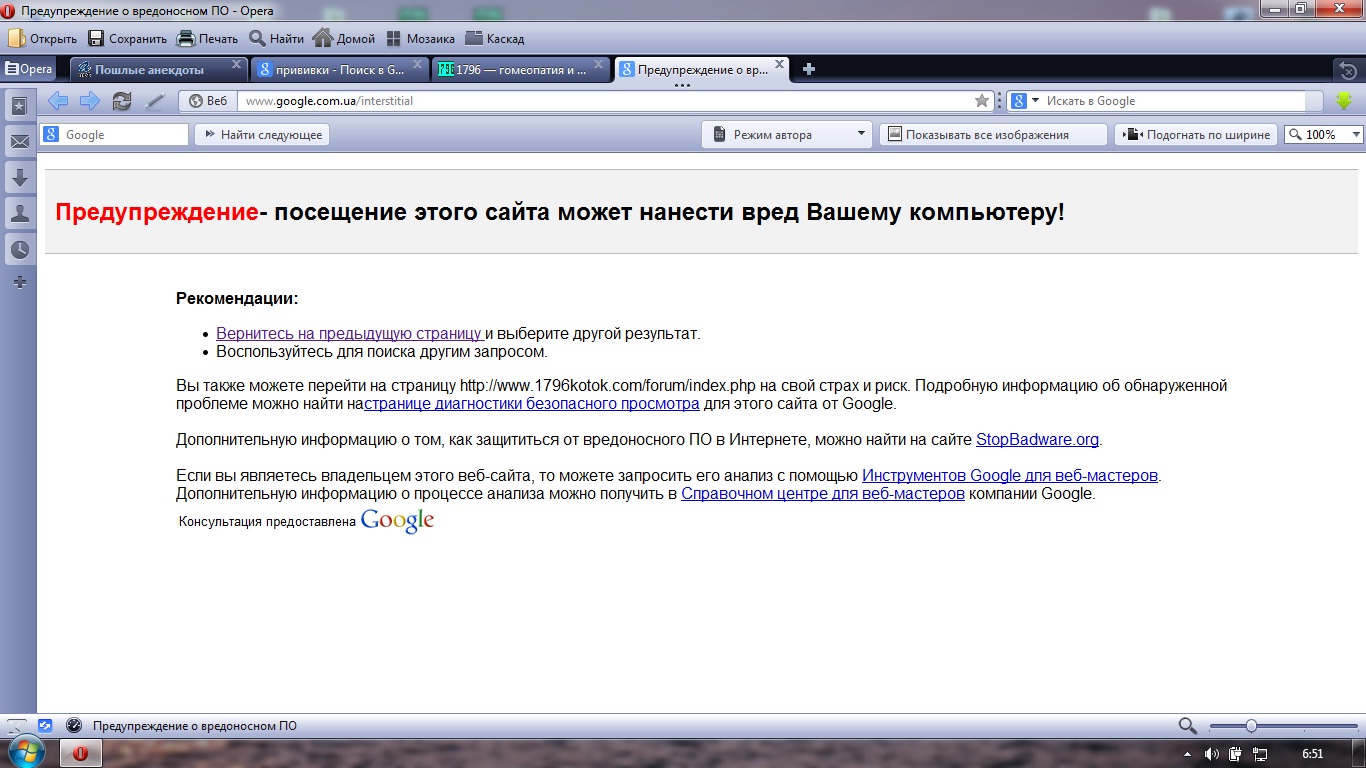Switch to 1796 — гомеопатия и... tab
The image size is (1366, 768).
coord(512,69)
